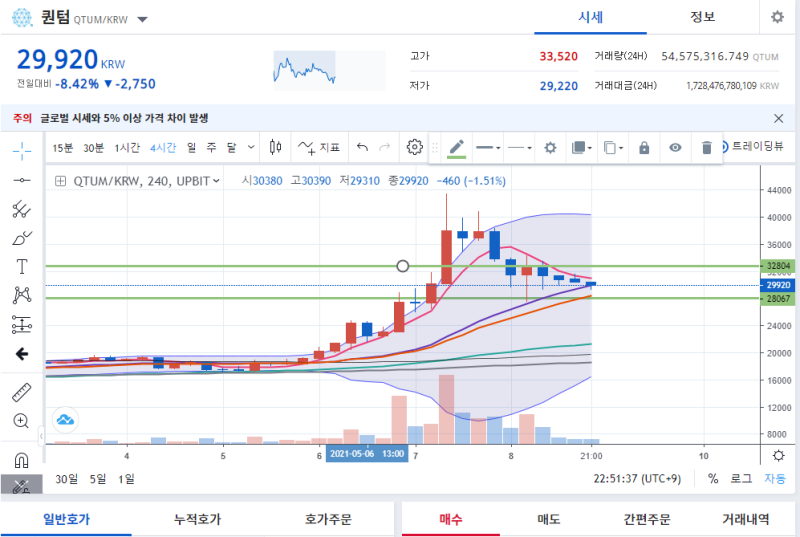This screenshot has height=537, width=800.
Task: Select the ruler measure tool
Action: (21, 392)
